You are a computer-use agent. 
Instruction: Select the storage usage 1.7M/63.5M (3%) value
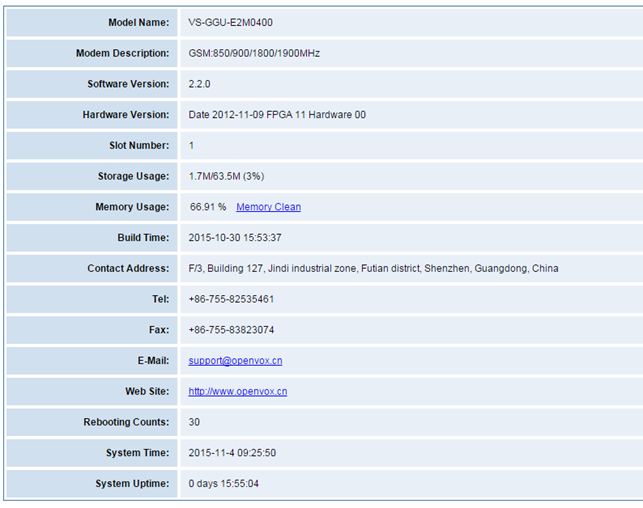point(226,176)
